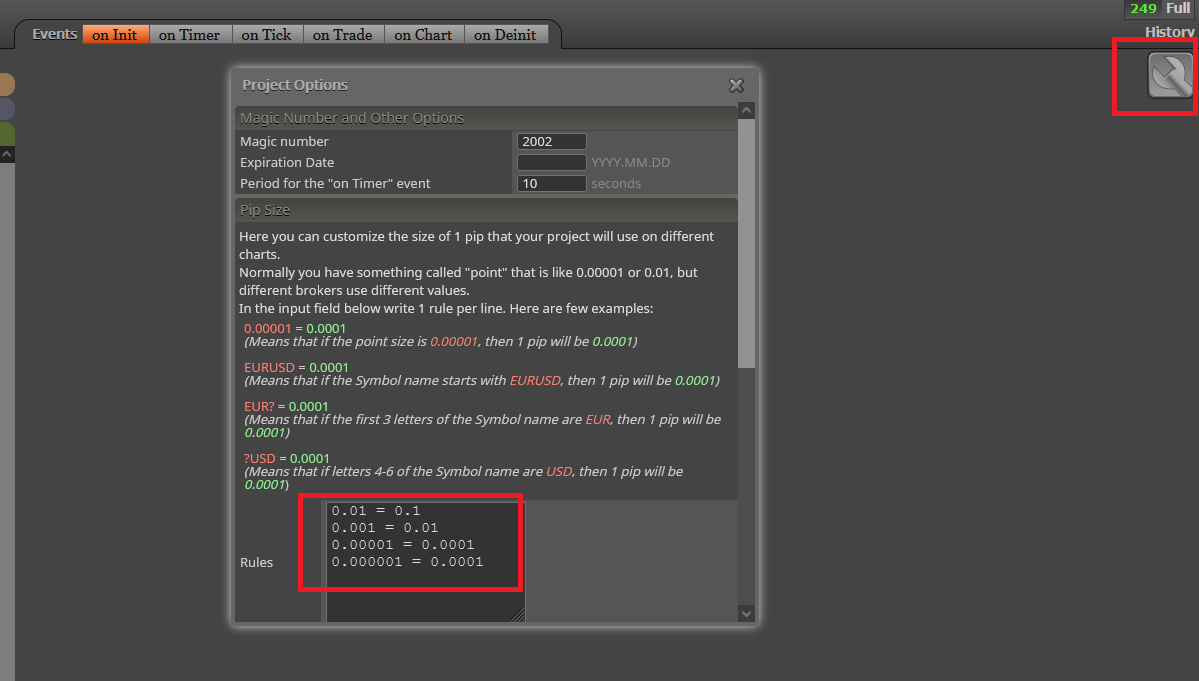
Task: Click the on Timer period seconds field
Action: (551, 183)
